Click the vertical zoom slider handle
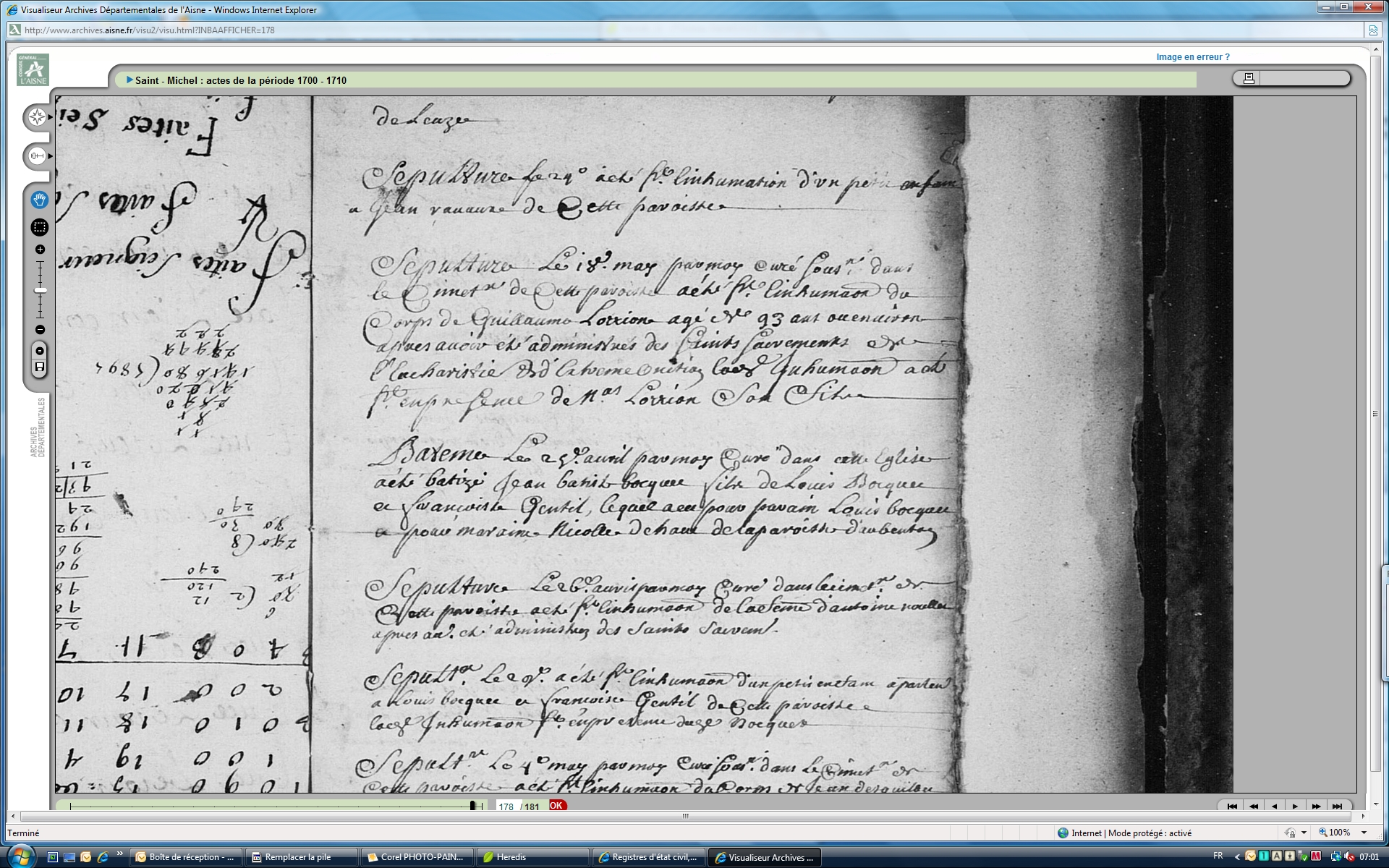The height and width of the screenshot is (868, 1389). (41, 290)
